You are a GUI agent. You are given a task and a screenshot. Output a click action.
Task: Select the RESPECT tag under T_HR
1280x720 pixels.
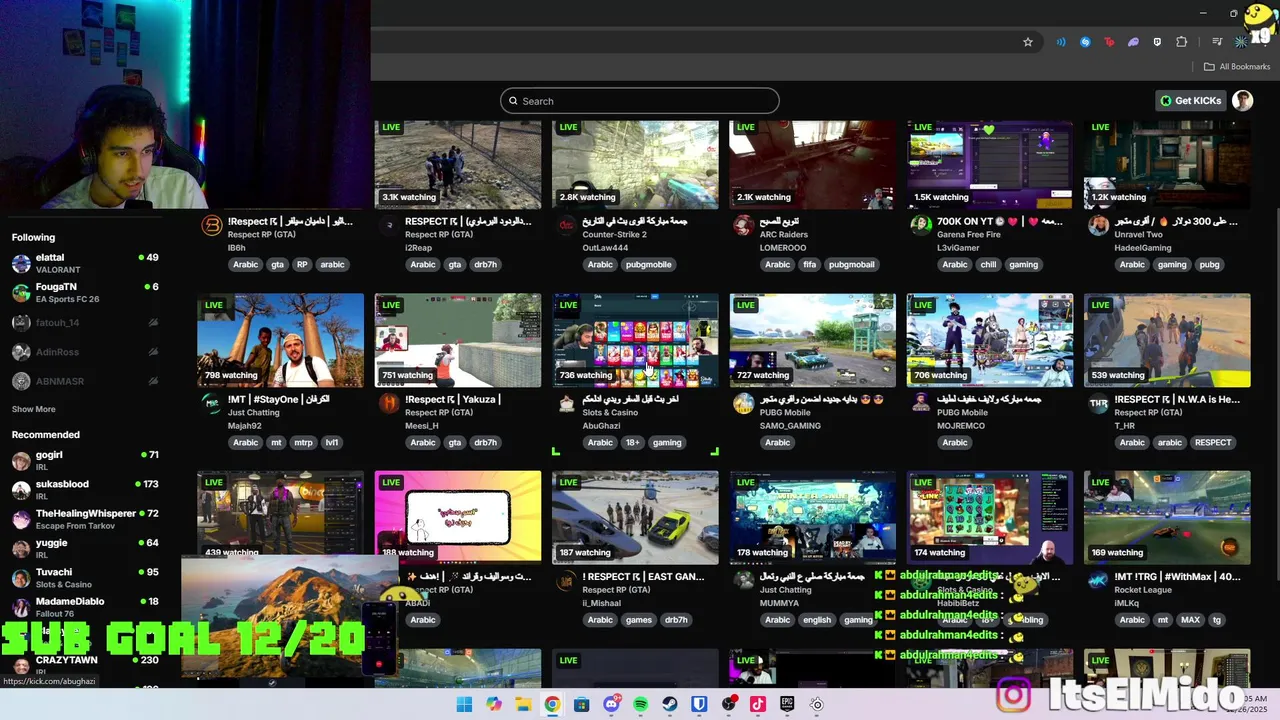pos(1213,443)
